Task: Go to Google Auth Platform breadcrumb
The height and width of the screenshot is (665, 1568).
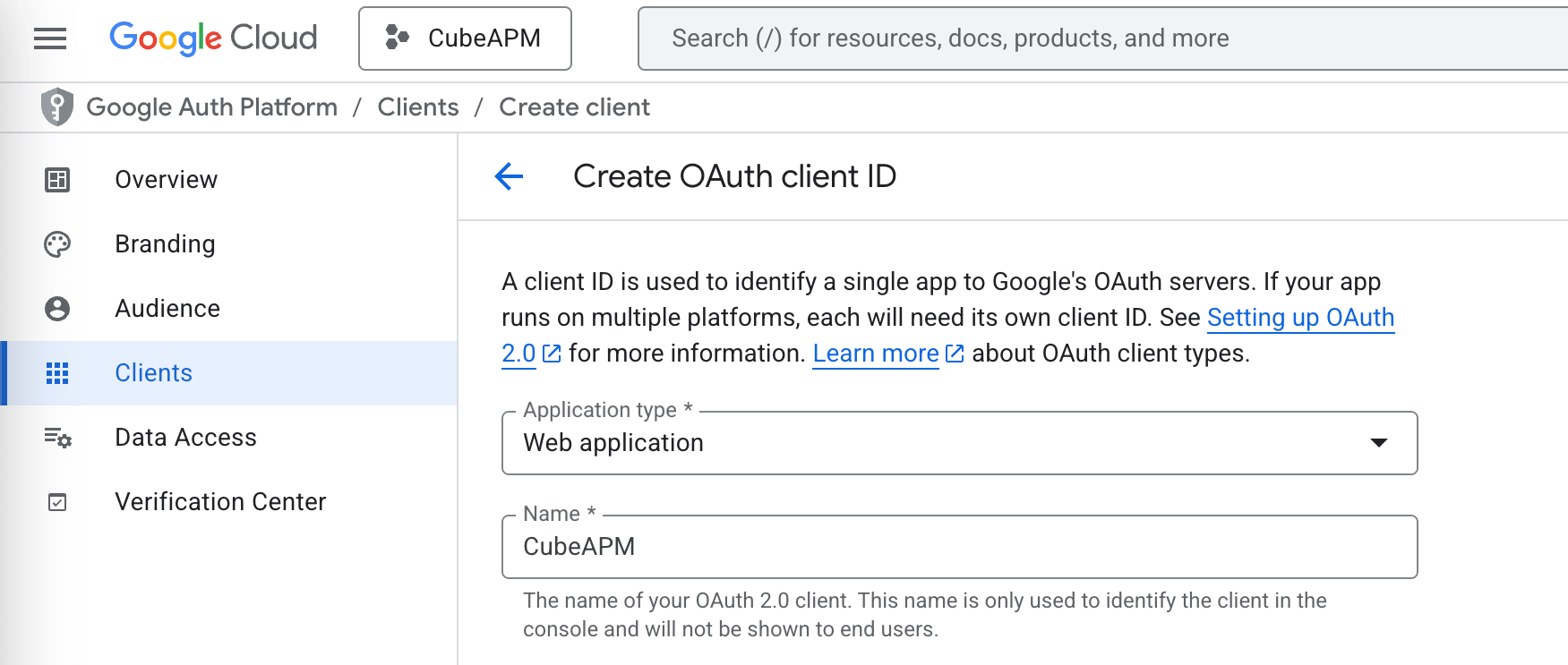Action: (x=212, y=107)
